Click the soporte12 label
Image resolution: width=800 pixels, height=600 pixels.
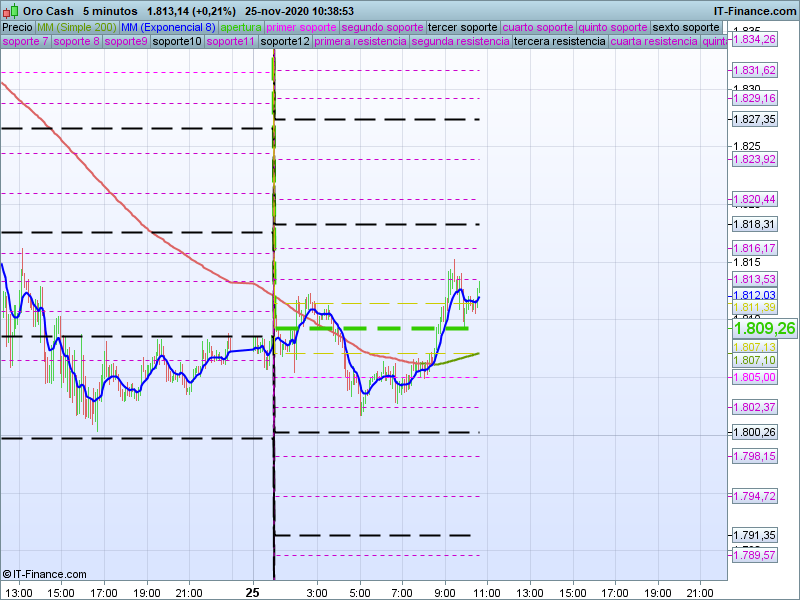click(284, 42)
